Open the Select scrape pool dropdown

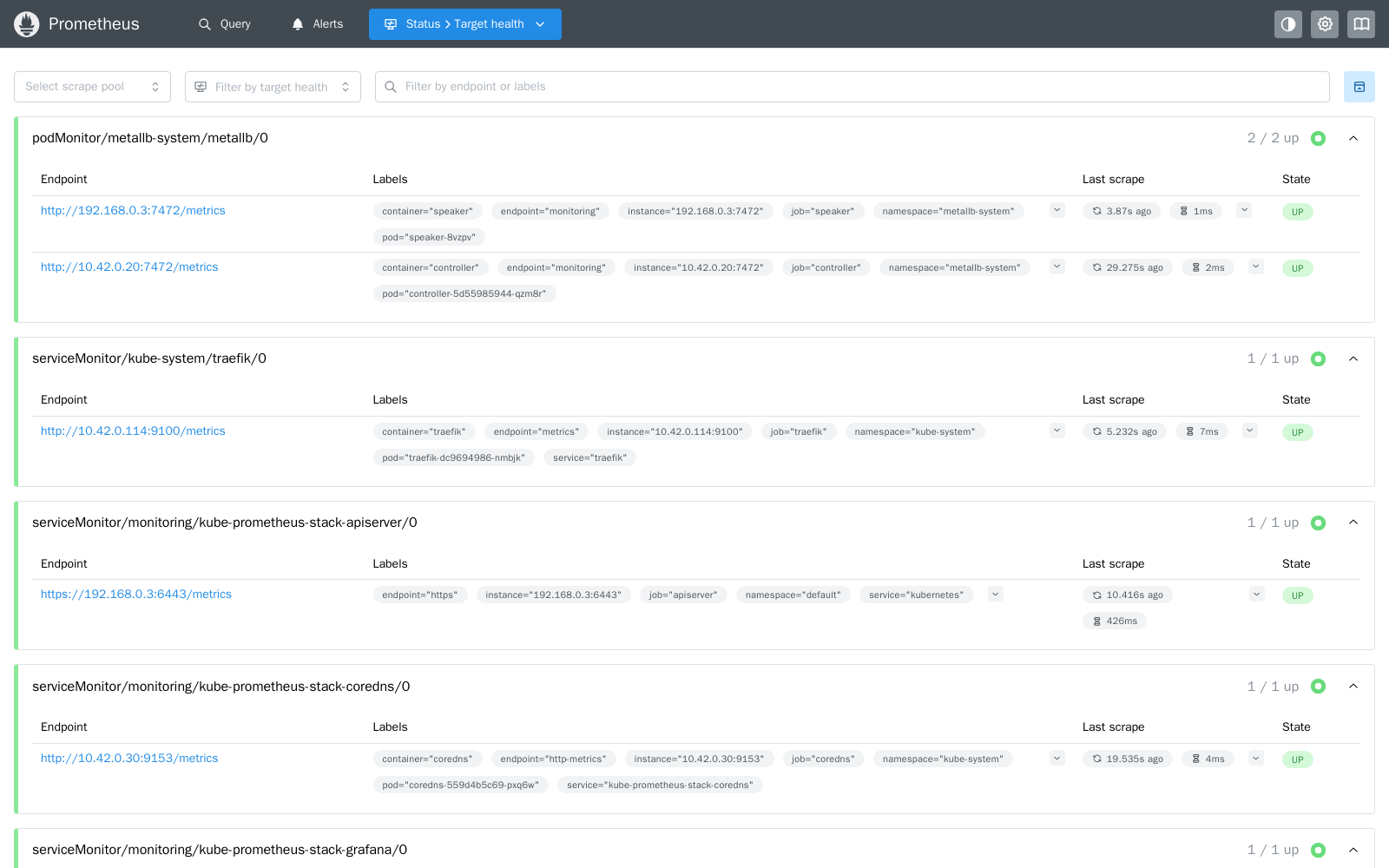tap(92, 87)
